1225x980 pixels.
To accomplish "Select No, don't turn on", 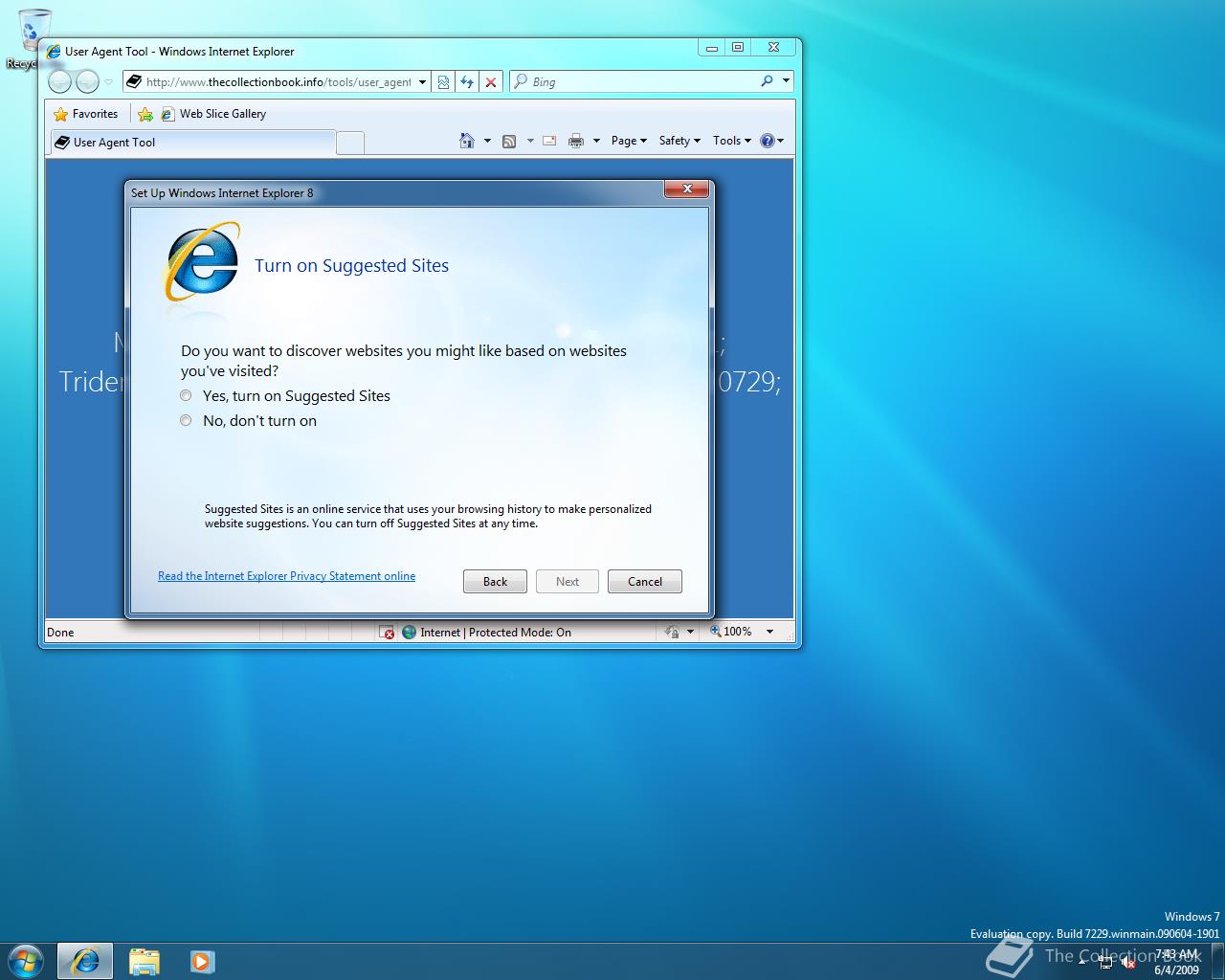I will pos(249,421).
